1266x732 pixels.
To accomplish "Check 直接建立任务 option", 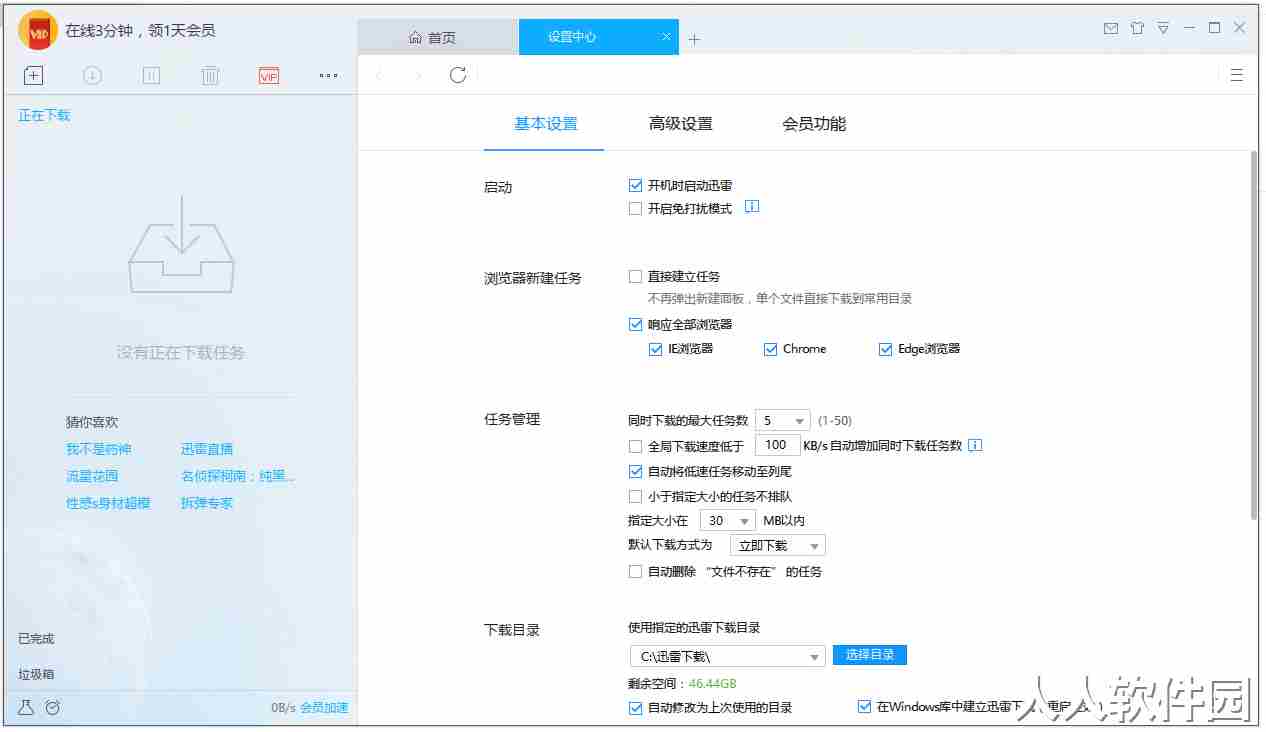I will [x=635, y=276].
